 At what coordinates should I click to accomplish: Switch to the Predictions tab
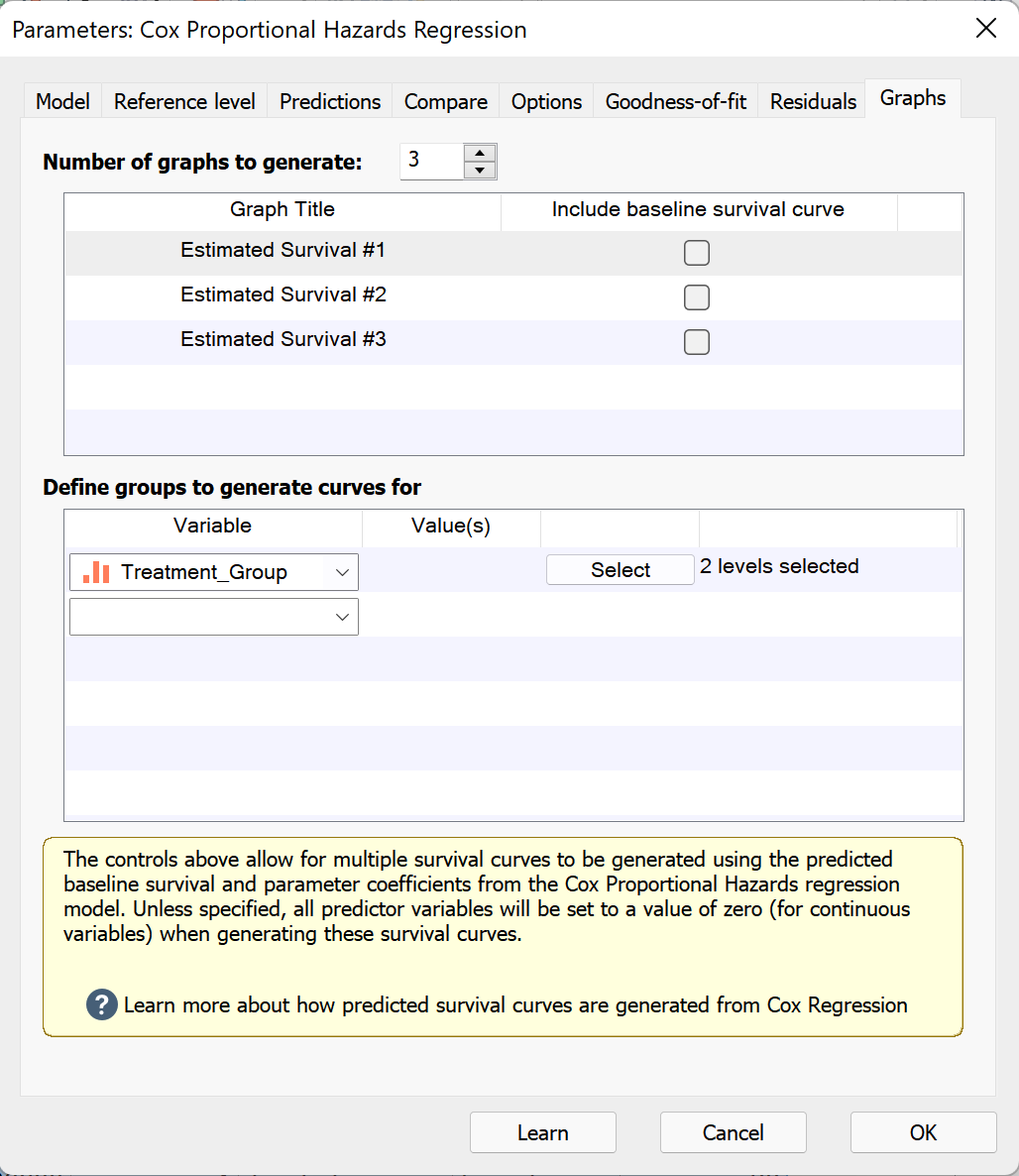(x=329, y=101)
